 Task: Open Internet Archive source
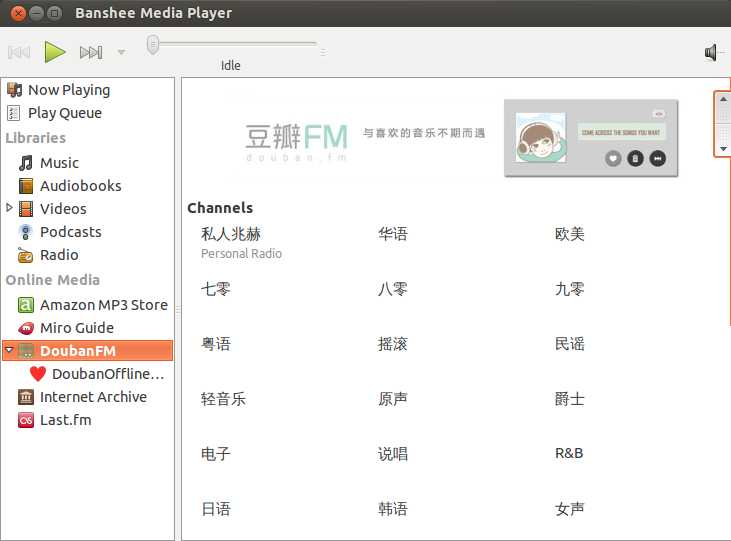coord(93,397)
